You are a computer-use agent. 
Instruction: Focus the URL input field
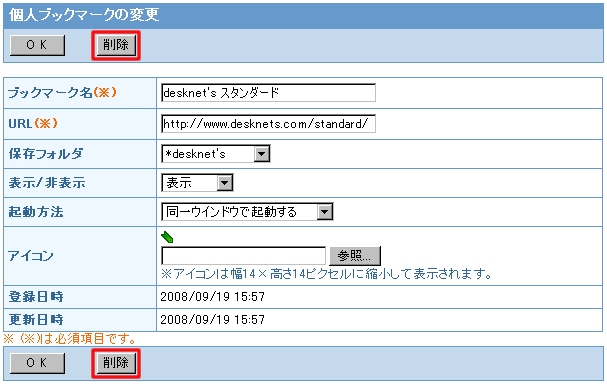click(x=268, y=124)
